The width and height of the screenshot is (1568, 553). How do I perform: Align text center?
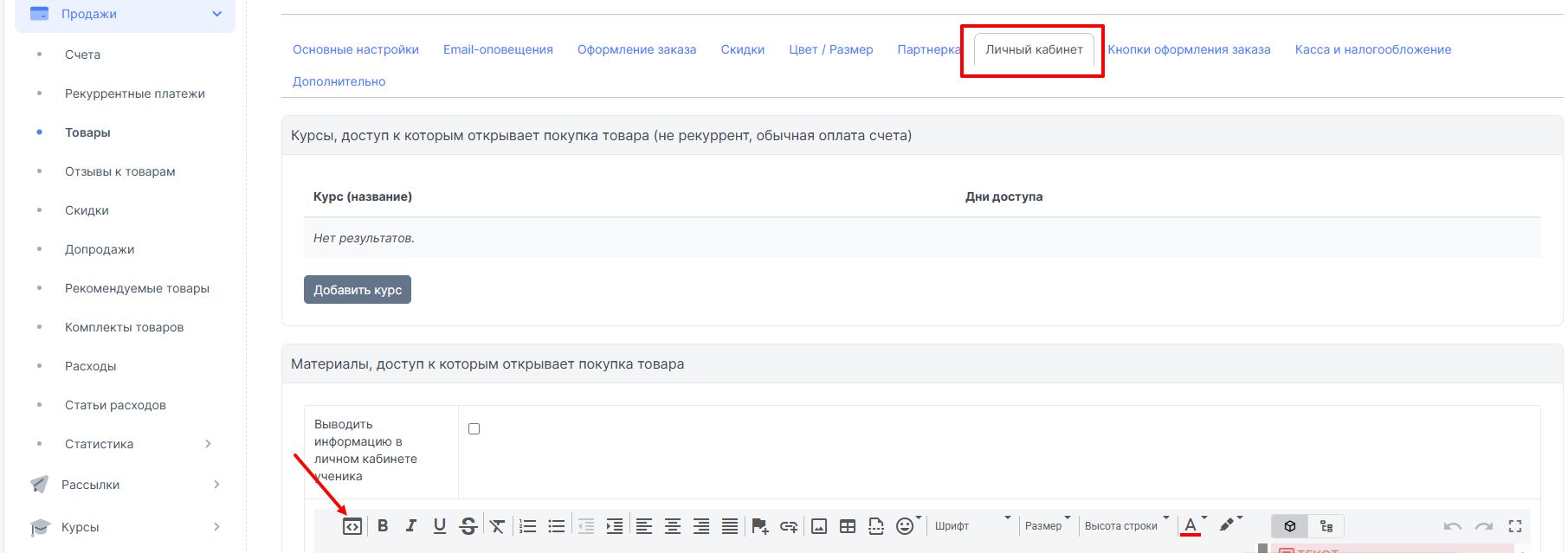(673, 525)
